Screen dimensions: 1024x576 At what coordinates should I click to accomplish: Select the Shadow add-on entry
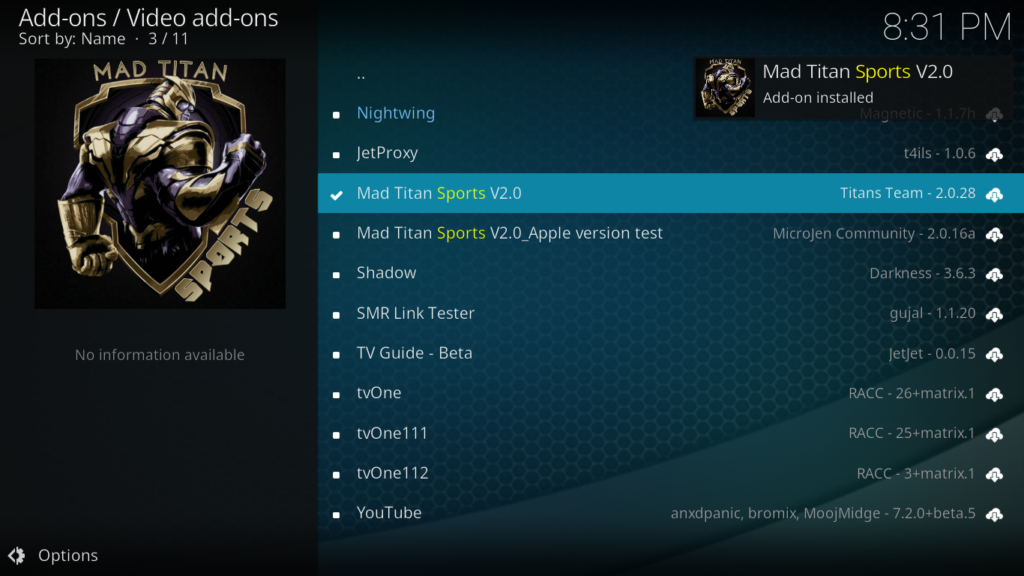pos(671,273)
